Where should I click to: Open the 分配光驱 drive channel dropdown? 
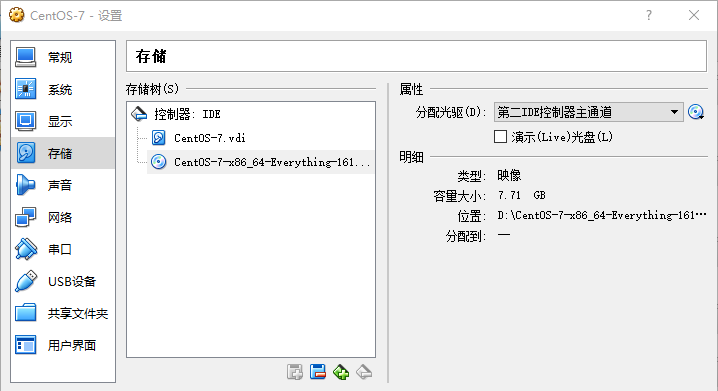click(x=588, y=112)
